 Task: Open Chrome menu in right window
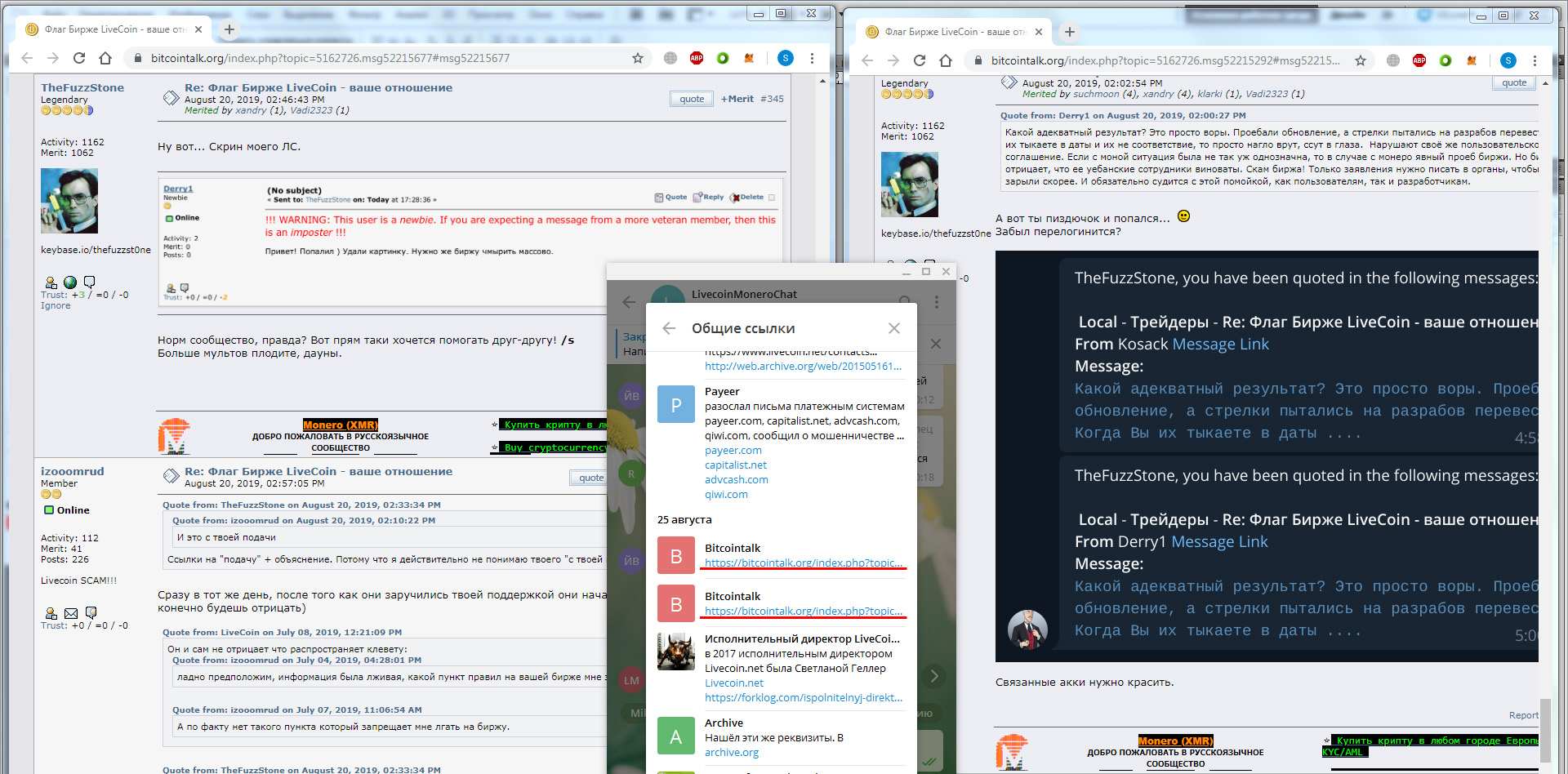click(1535, 60)
